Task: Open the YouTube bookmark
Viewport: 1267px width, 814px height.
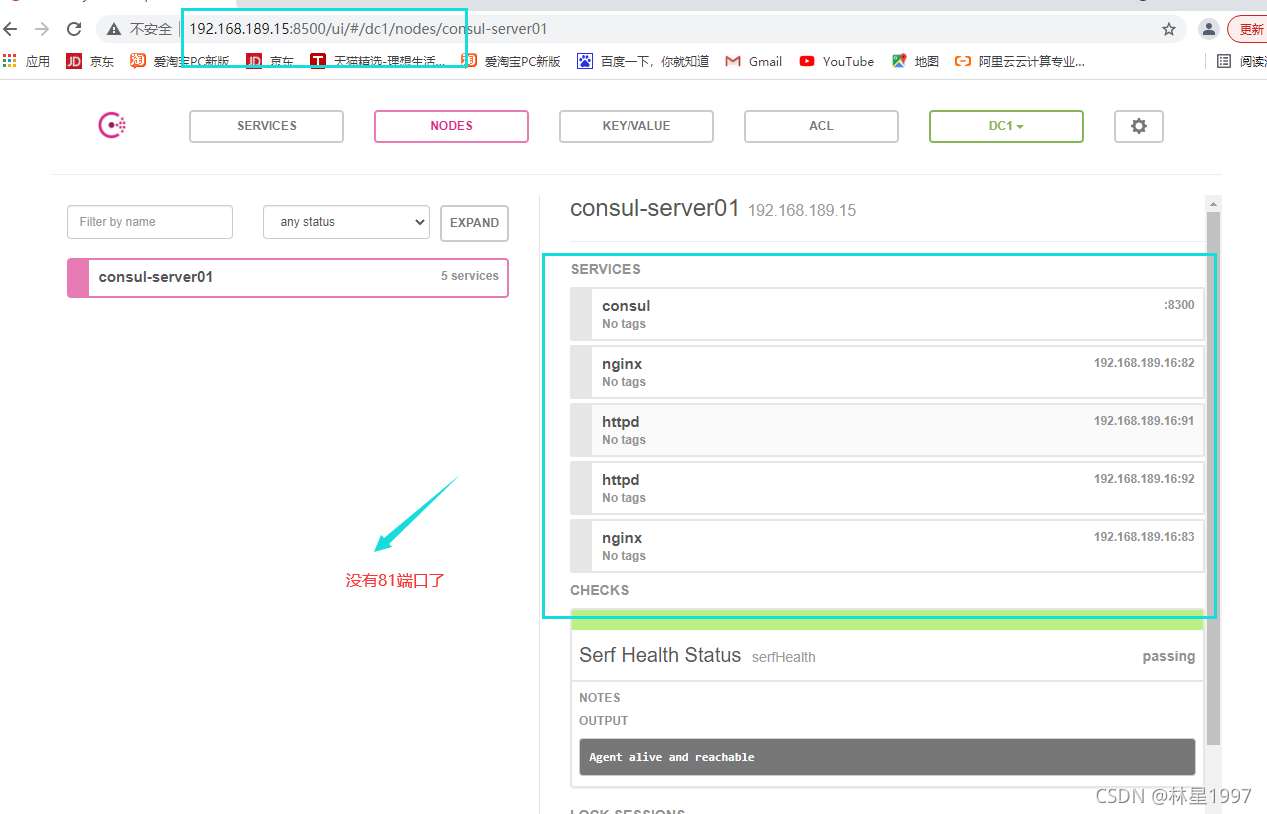Action: 837,61
